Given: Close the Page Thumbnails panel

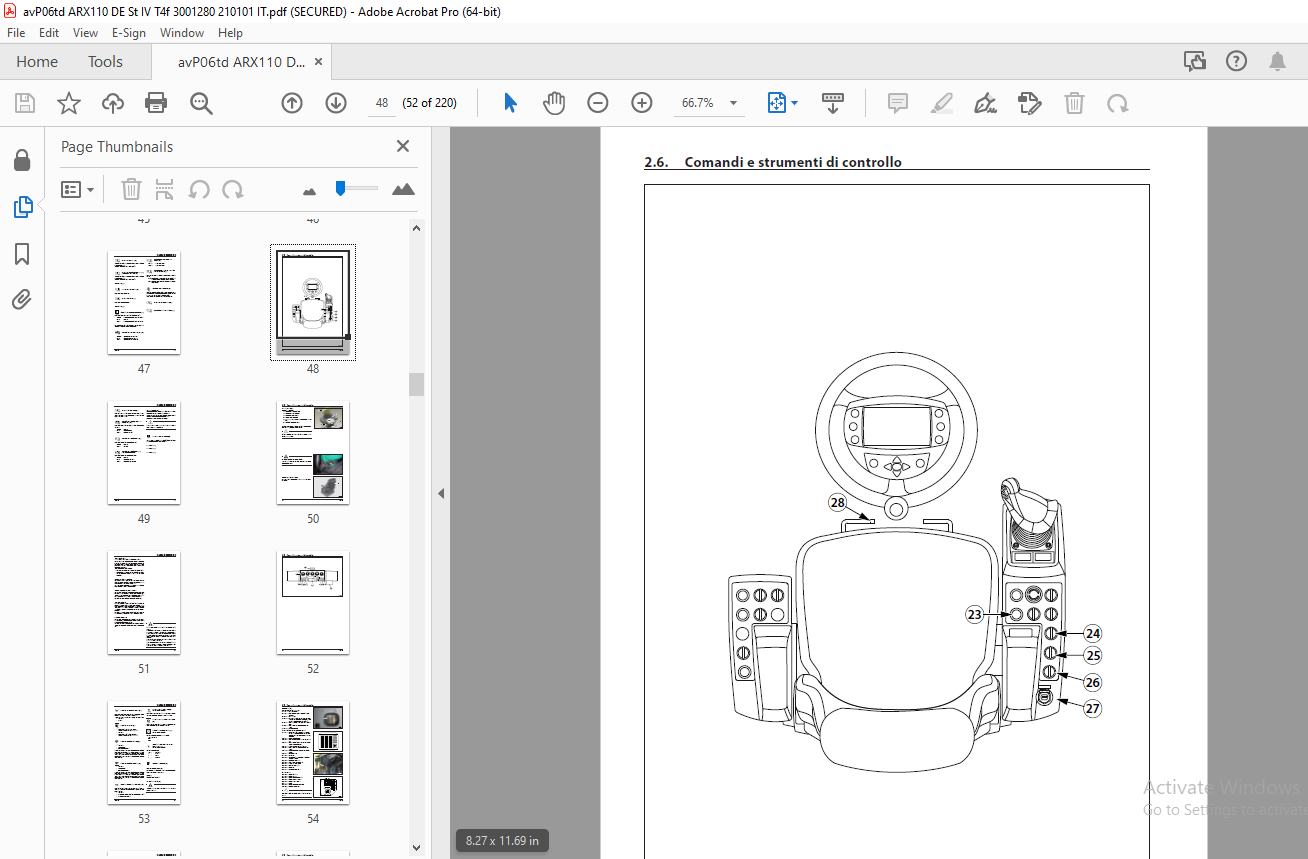Looking at the screenshot, I should point(403,146).
